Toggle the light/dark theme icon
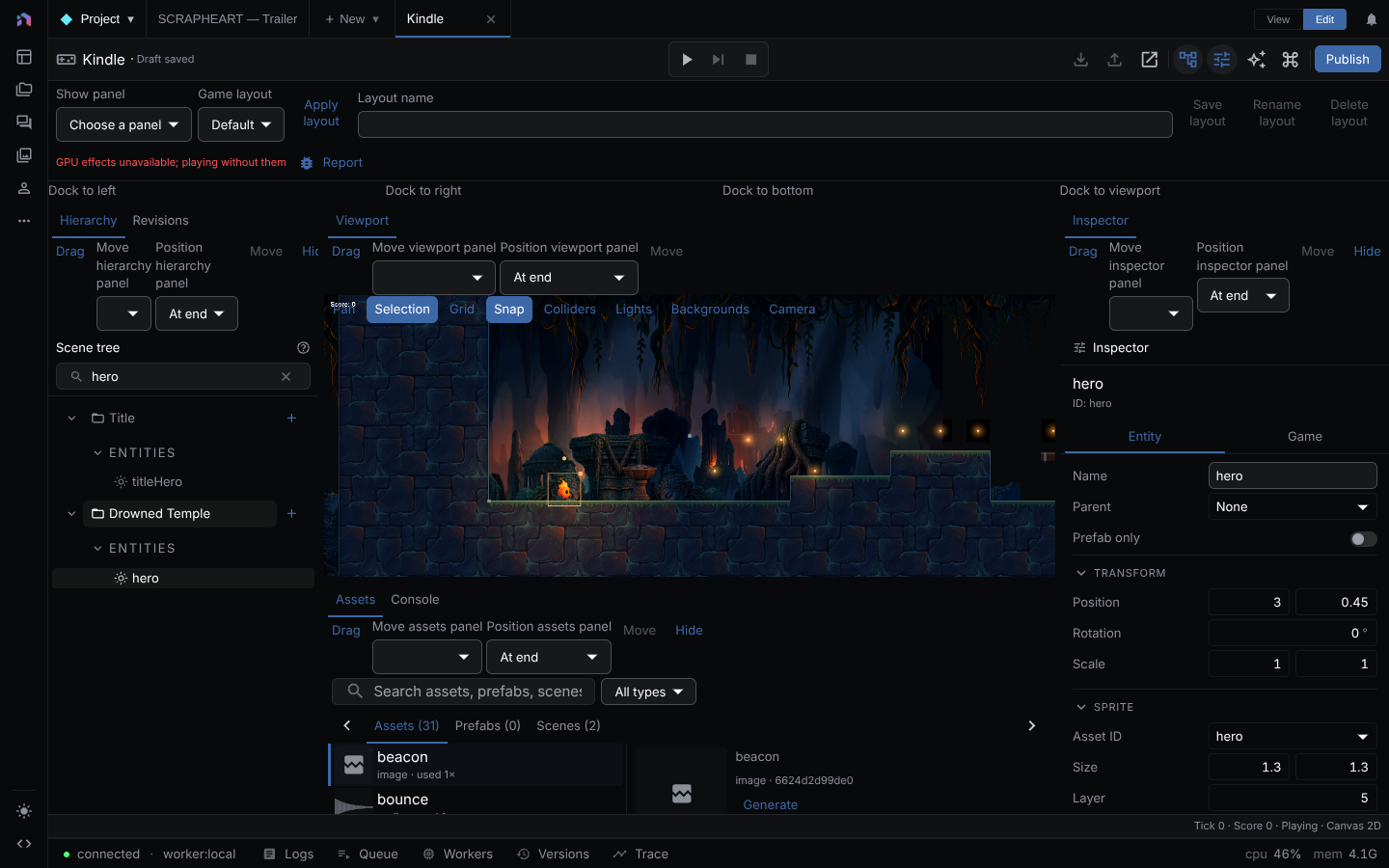This screenshot has height=868, width=1389. [24, 811]
